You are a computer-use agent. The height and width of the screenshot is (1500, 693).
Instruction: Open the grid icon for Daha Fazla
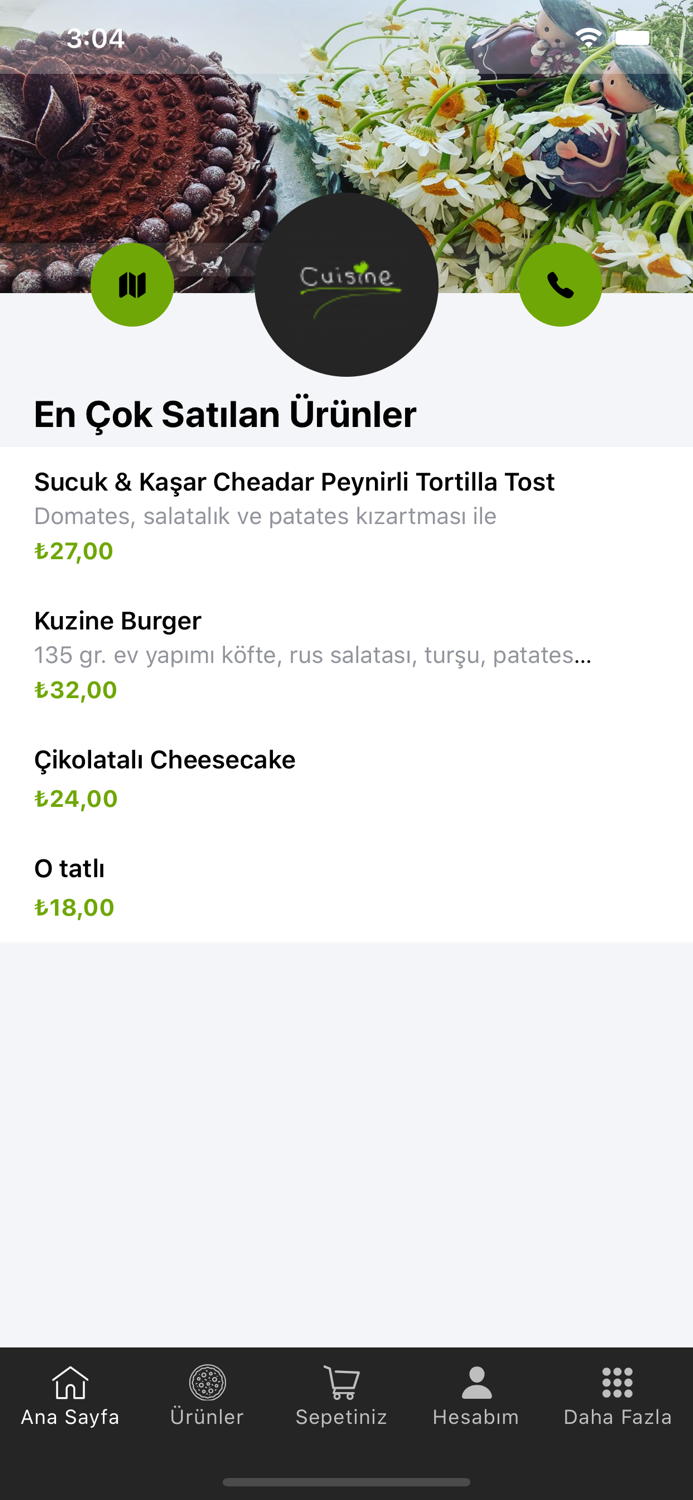pyautogui.click(x=618, y=1381)
